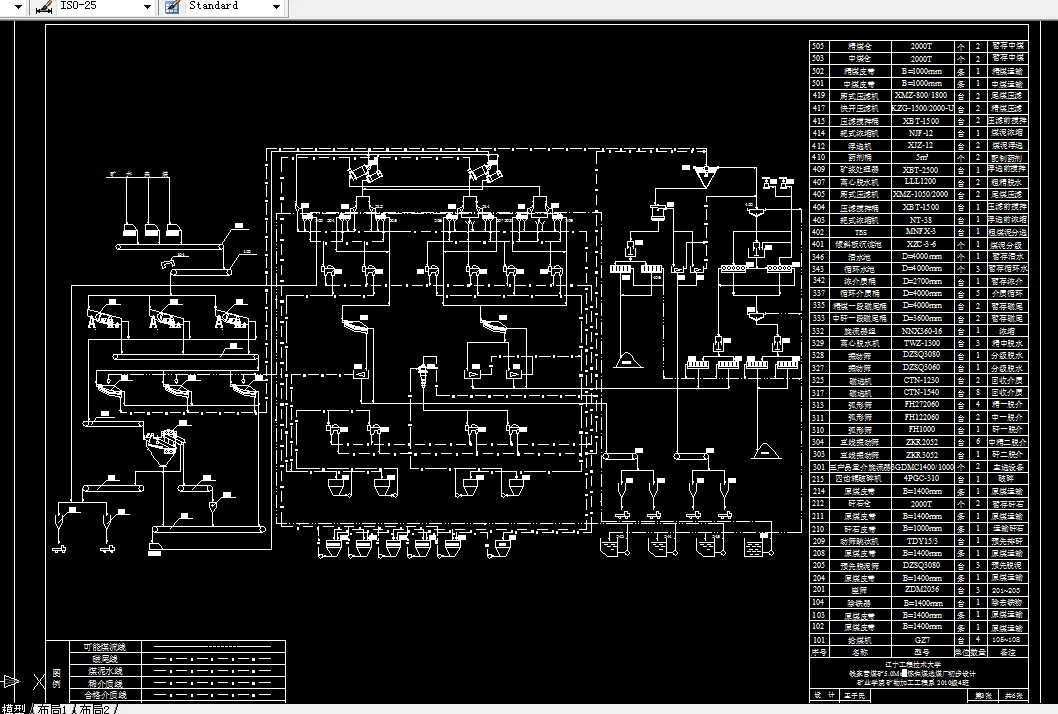Click the ZKR3052 model cell
Screen dimensions: 1058x714
click(x=922, y=454)
